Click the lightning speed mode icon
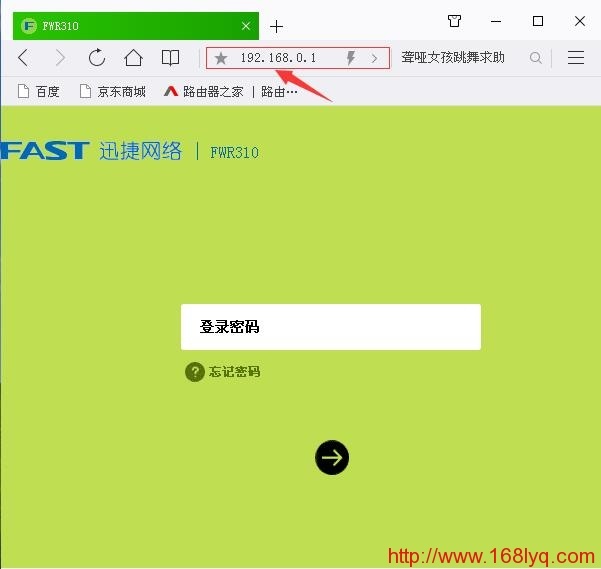 coord(350,58)
